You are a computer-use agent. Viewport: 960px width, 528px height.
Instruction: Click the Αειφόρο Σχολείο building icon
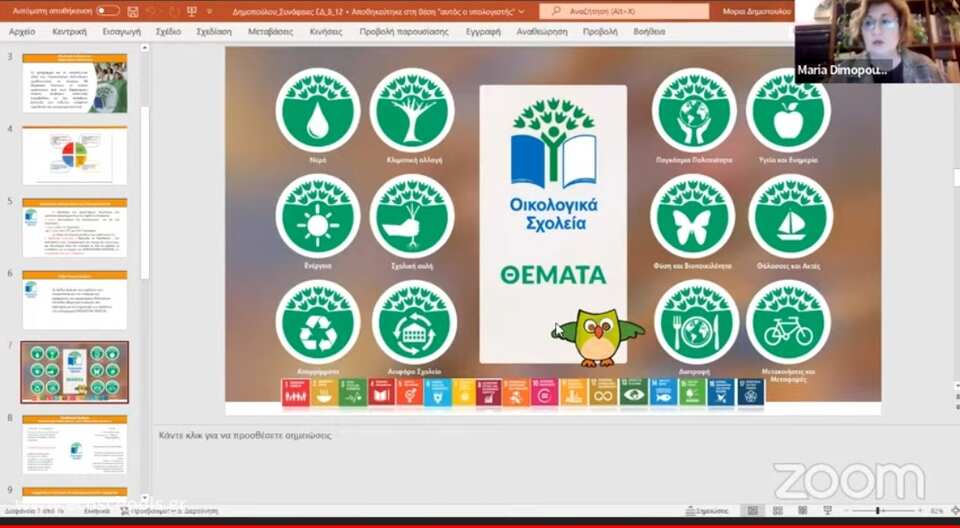(x=414, y=322)
